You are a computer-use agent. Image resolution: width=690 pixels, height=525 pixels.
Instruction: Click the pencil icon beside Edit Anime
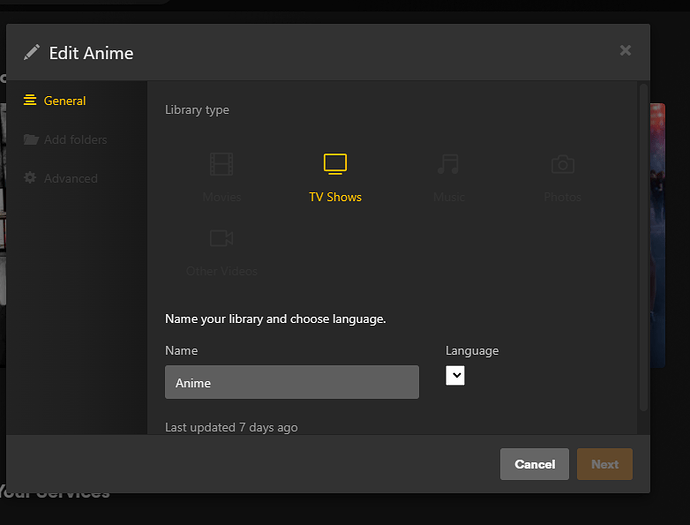[32, 52]
